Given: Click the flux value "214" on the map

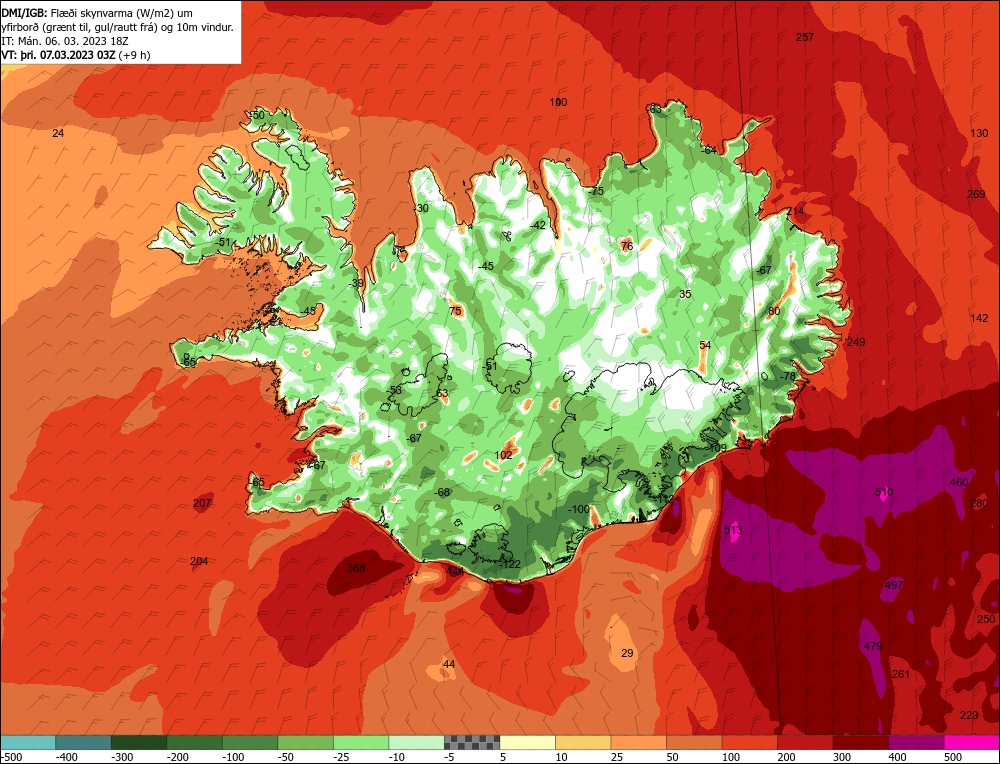Looking at the screenshot, I should [795, 211].
